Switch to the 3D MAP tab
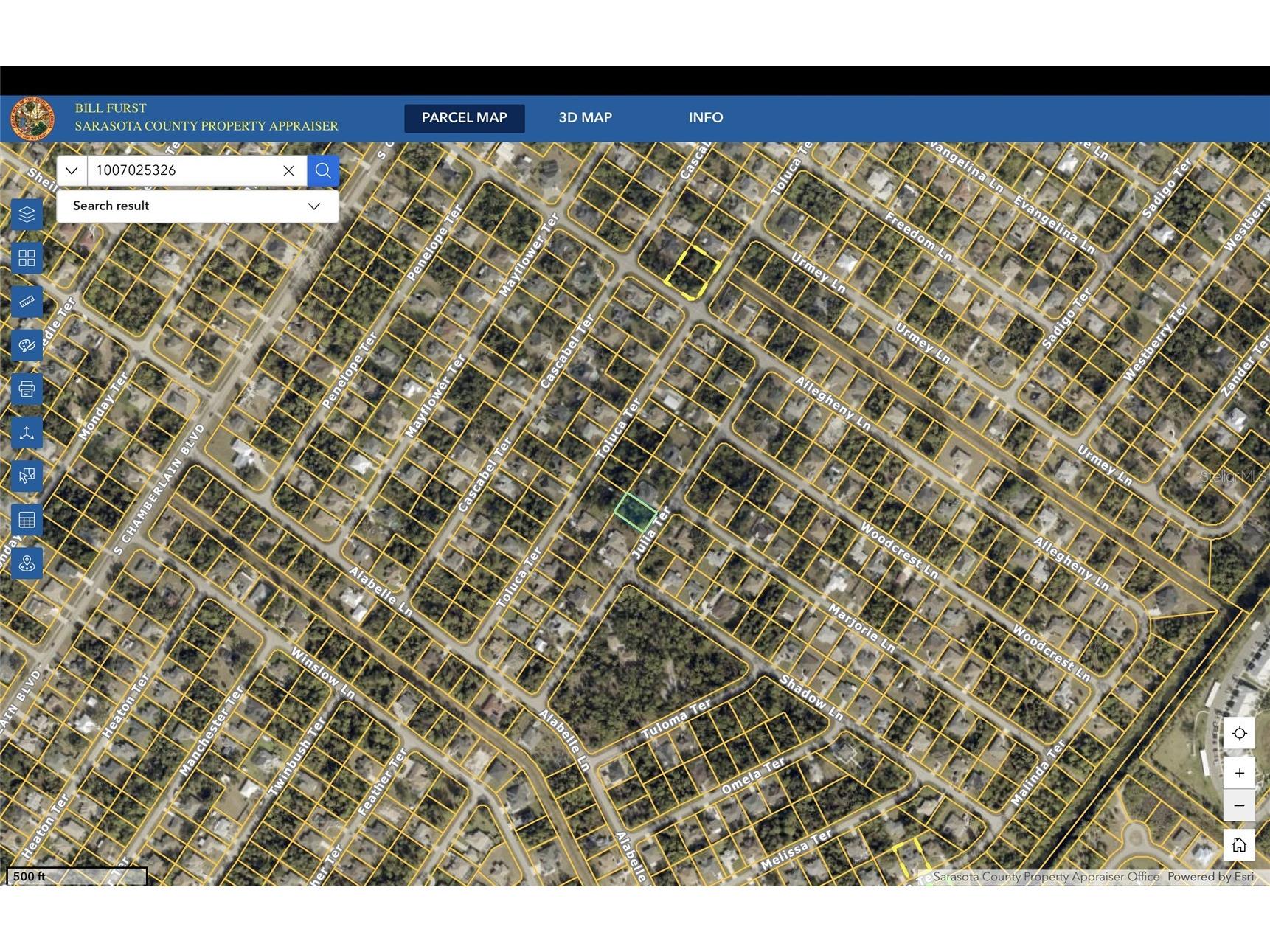This screenshot has width=1270, height=952. tap(585, 118)
